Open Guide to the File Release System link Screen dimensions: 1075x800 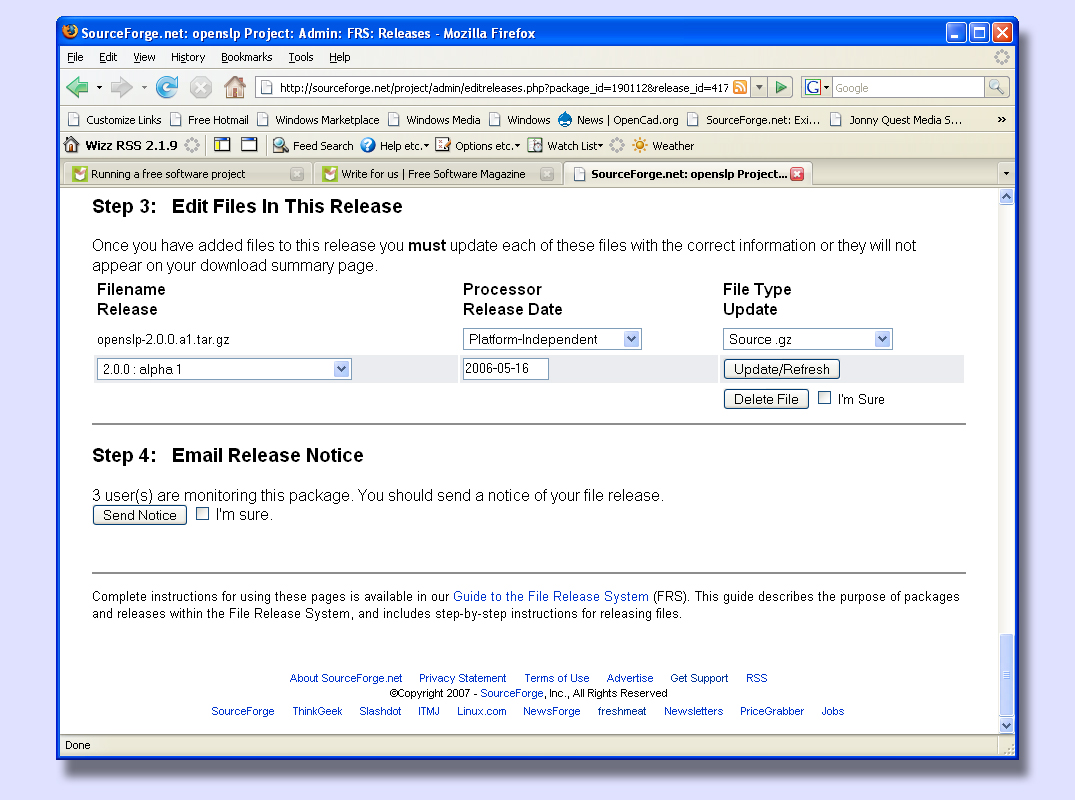click(551, 596)
